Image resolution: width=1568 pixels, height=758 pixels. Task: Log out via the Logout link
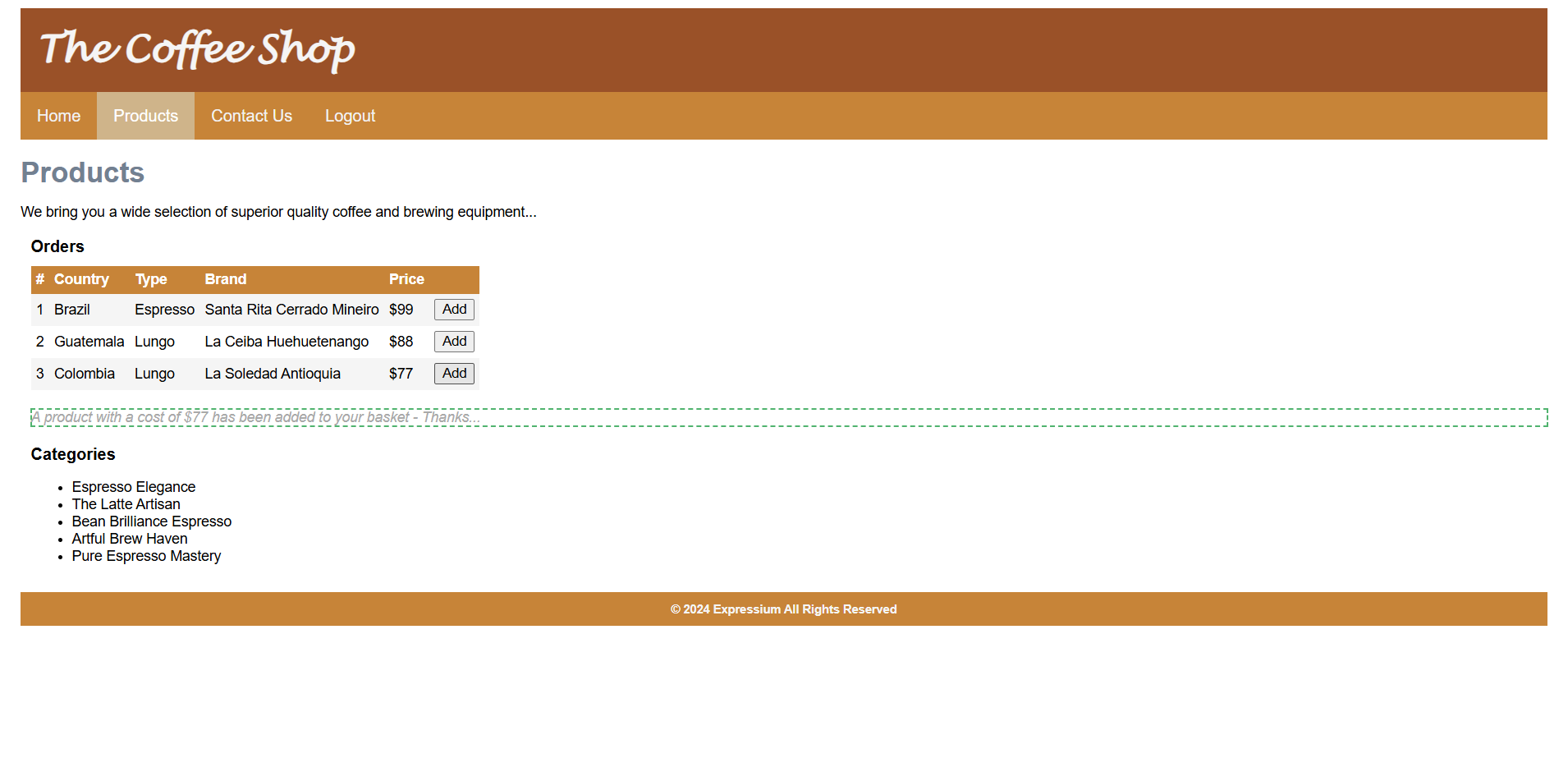[x=350, y=116]
